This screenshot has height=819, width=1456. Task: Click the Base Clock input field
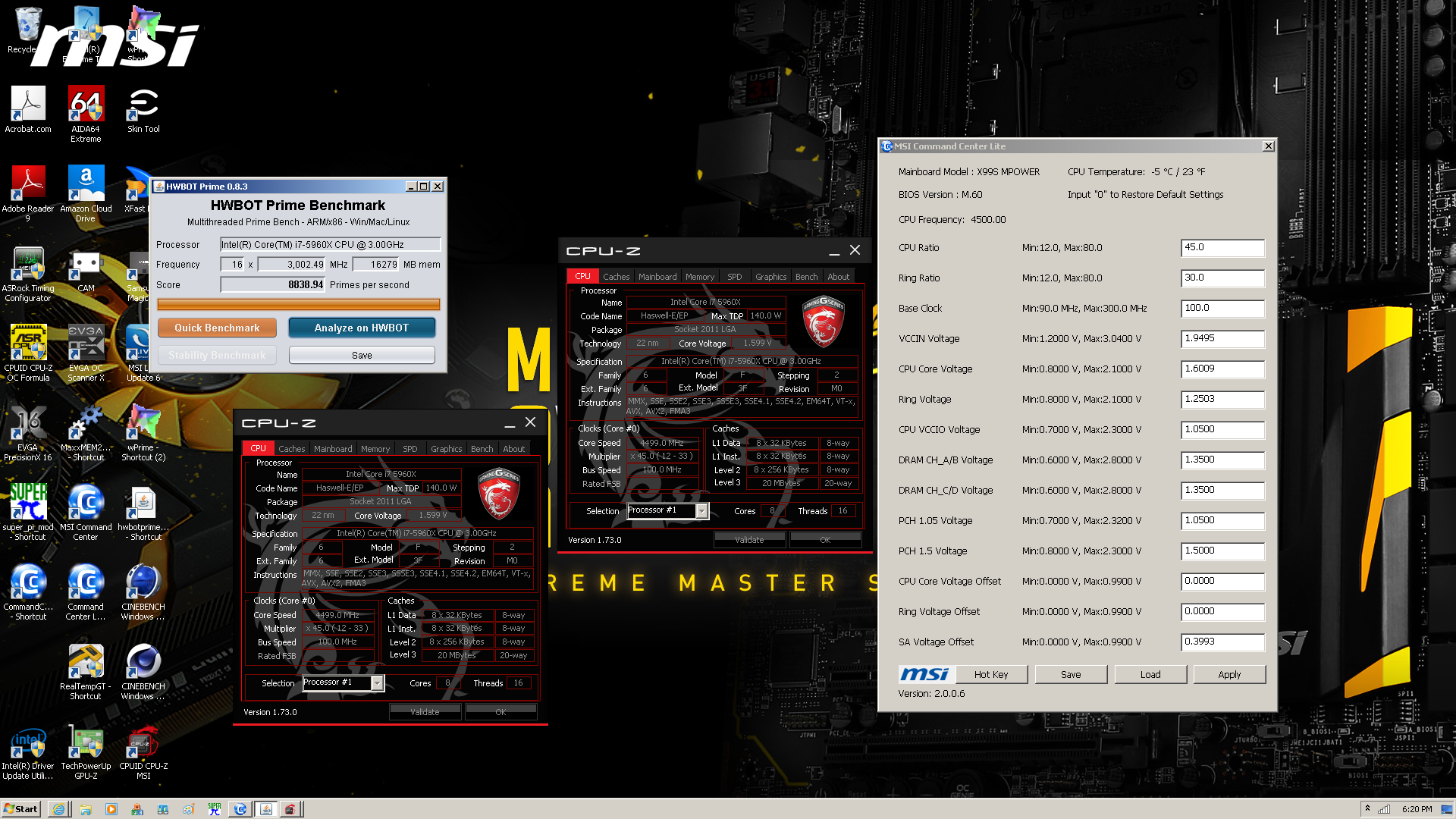(x=1222, y=309)
